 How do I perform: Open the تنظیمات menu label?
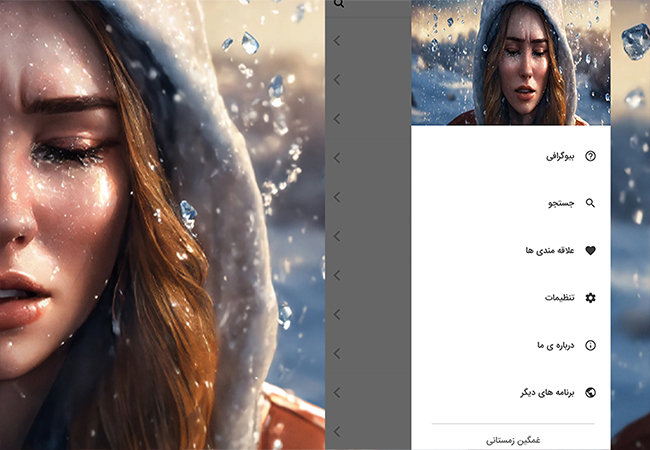coord(560,298)
